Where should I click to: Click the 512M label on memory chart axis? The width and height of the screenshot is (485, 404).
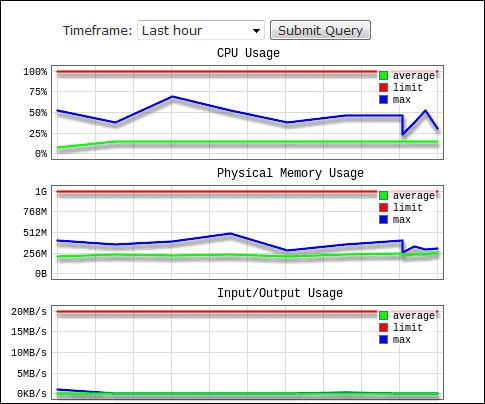point(35,233)
